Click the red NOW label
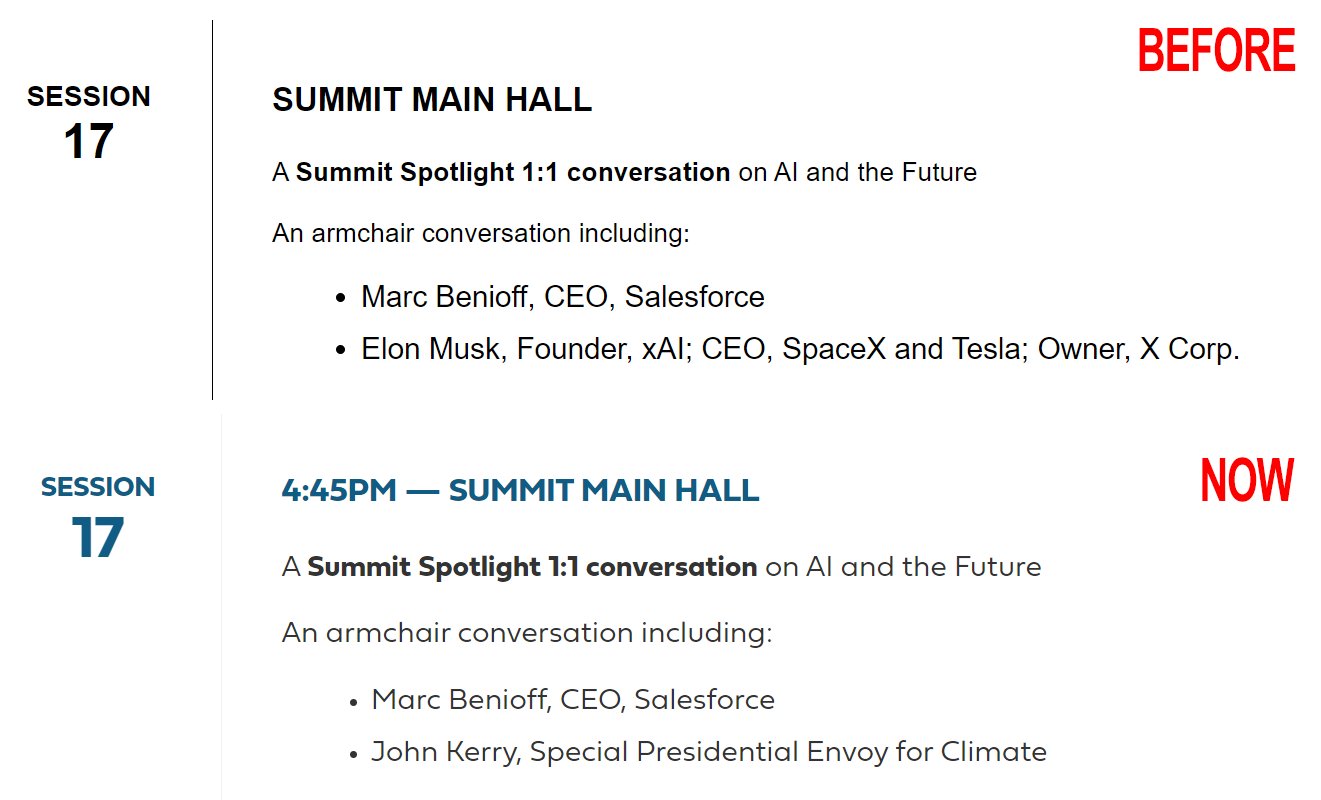 pos(1248,480)
